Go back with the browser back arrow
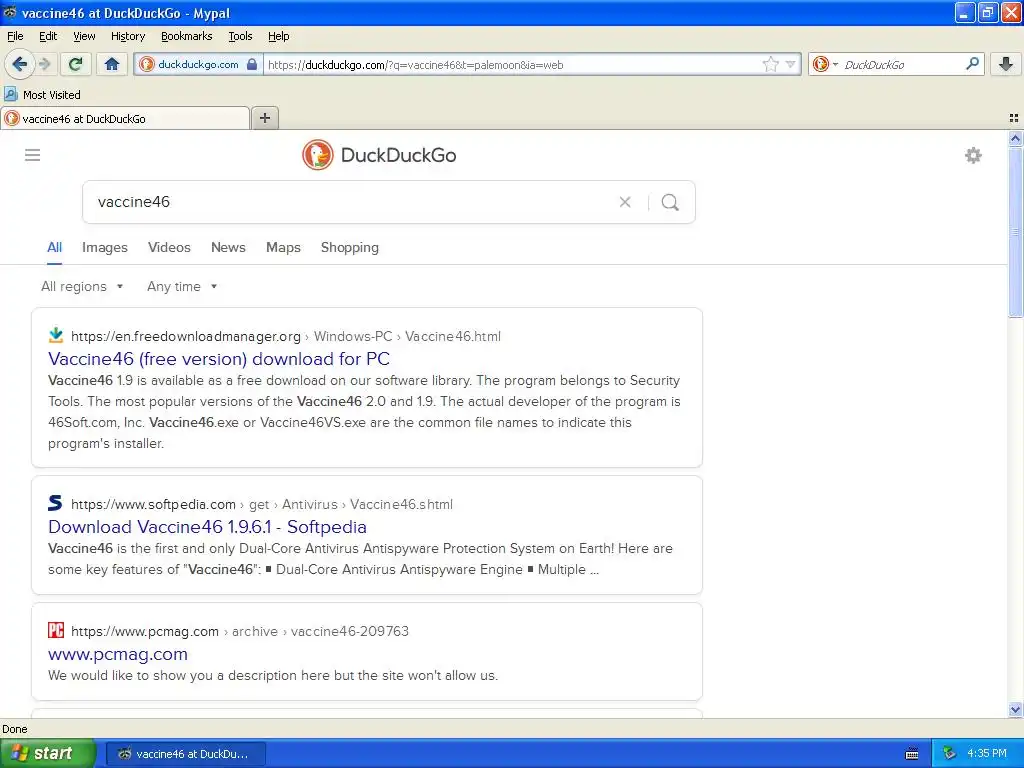 click(20, 64)
